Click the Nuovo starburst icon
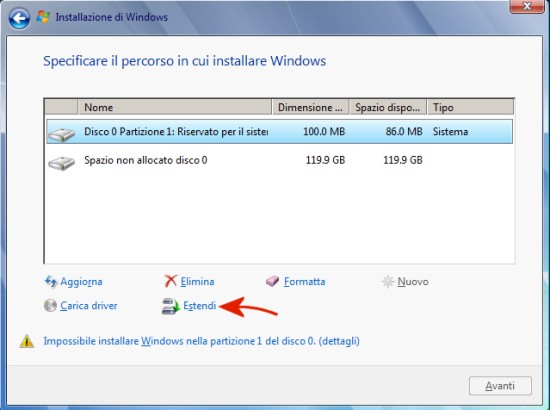This screenshot has height=410, width=550. pyautogui.click(x=388, y=281)
